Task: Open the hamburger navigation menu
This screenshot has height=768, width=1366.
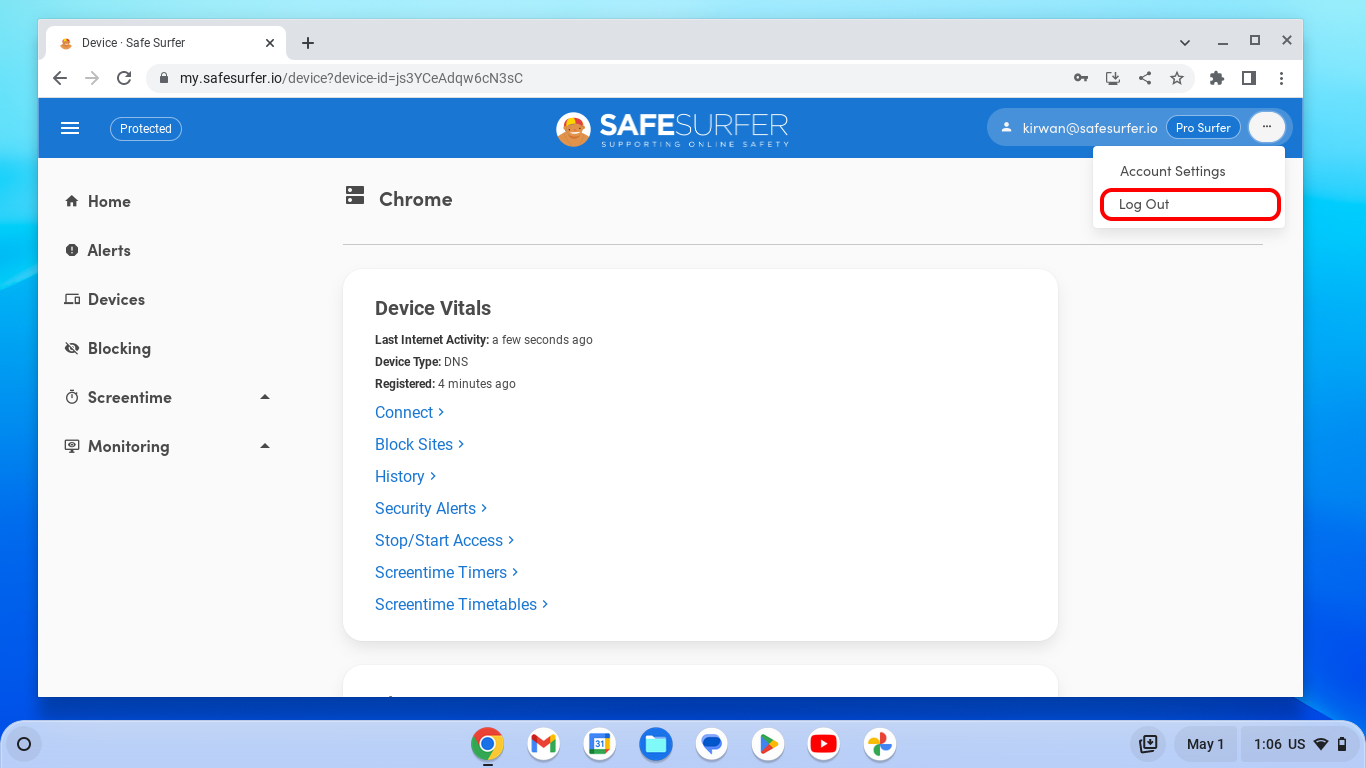Action: [70, 128]
